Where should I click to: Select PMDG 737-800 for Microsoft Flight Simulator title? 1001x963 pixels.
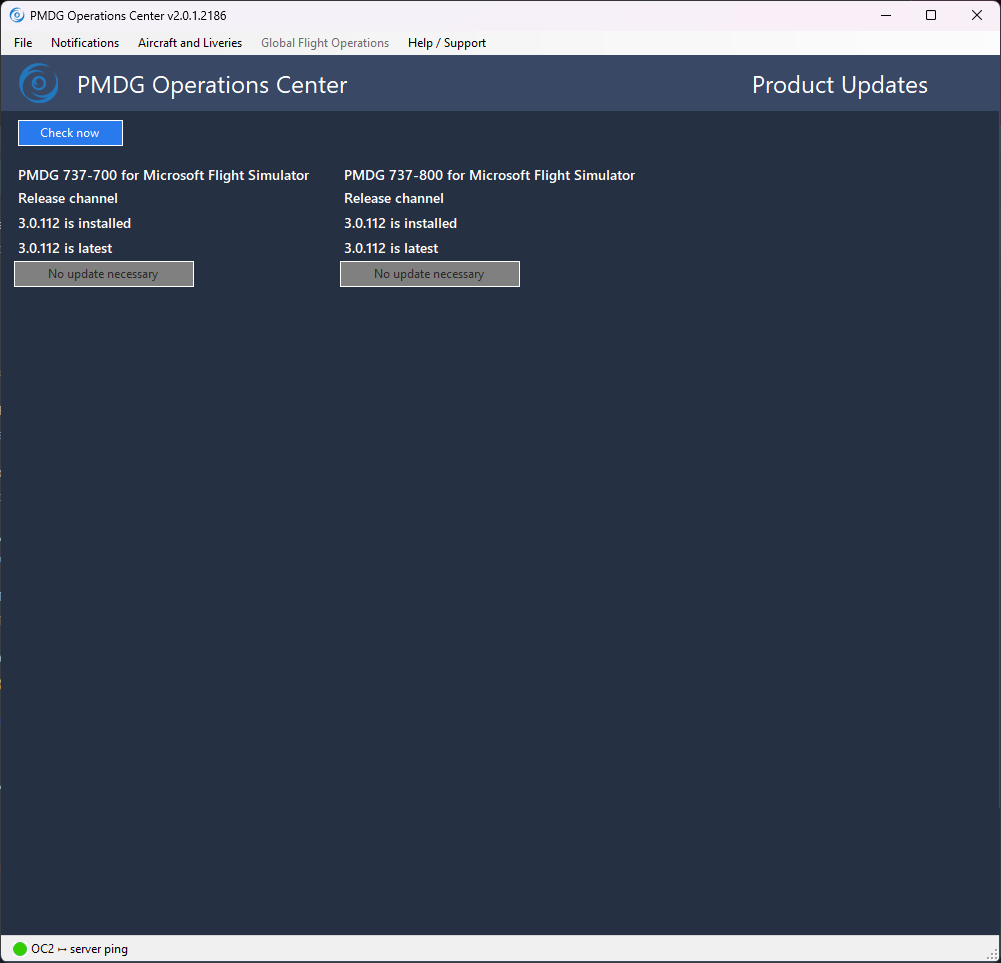click(x=490, y=175)
